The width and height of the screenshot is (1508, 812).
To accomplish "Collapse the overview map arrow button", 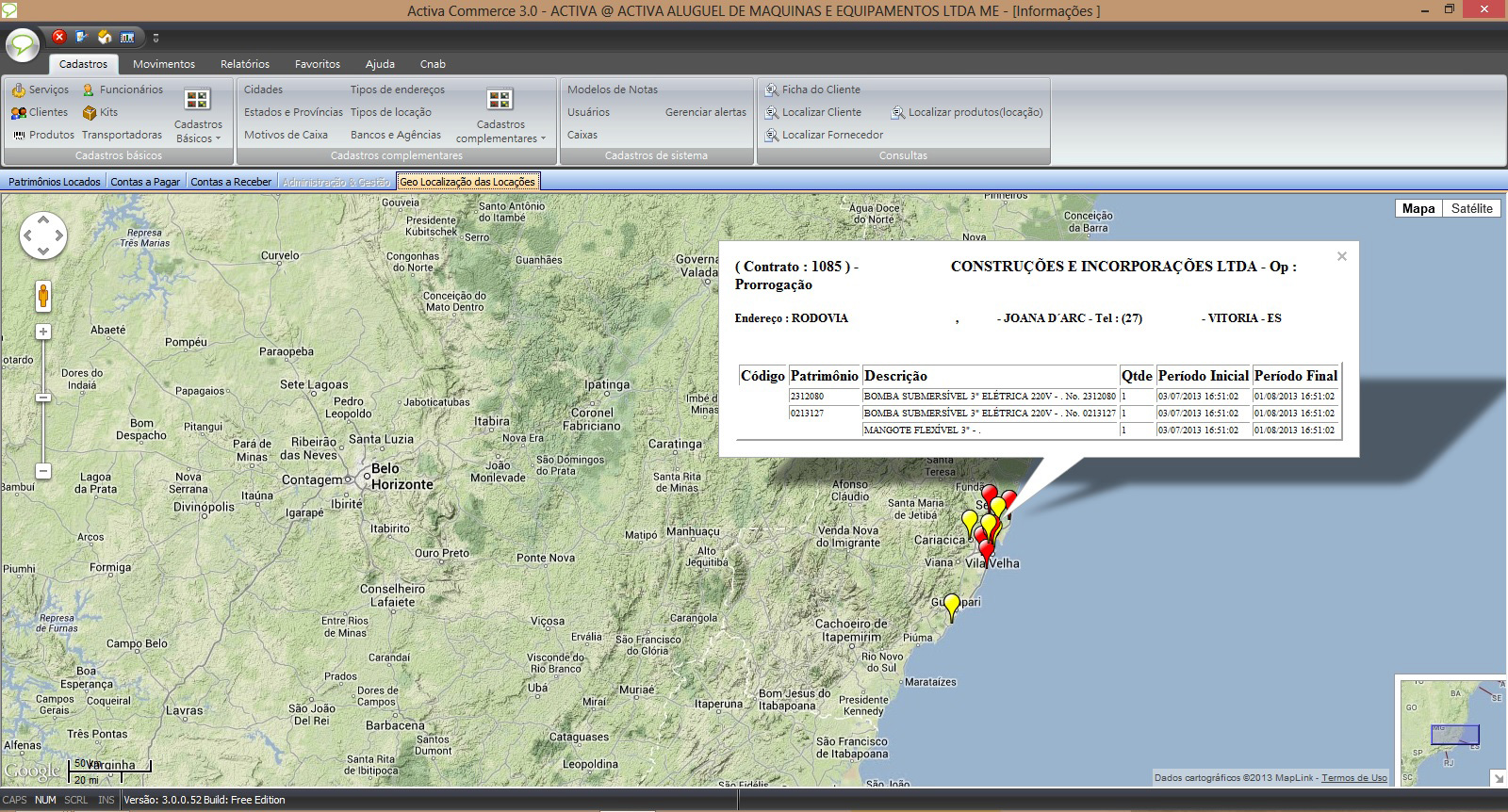I will (1498, 778).
